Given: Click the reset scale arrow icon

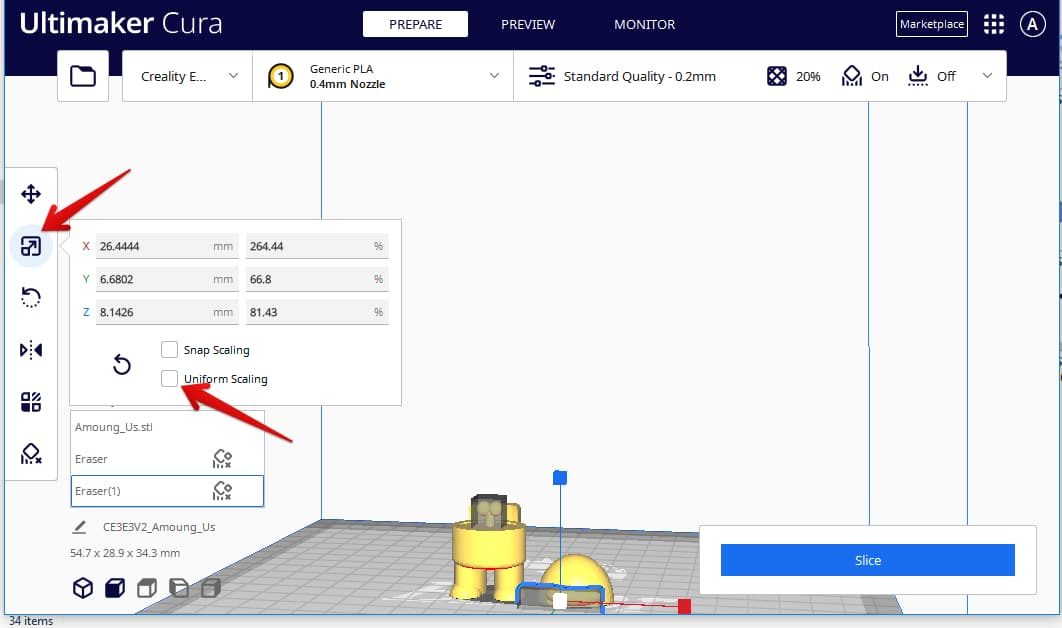Looking at the screenshot, I should point(122,364).
